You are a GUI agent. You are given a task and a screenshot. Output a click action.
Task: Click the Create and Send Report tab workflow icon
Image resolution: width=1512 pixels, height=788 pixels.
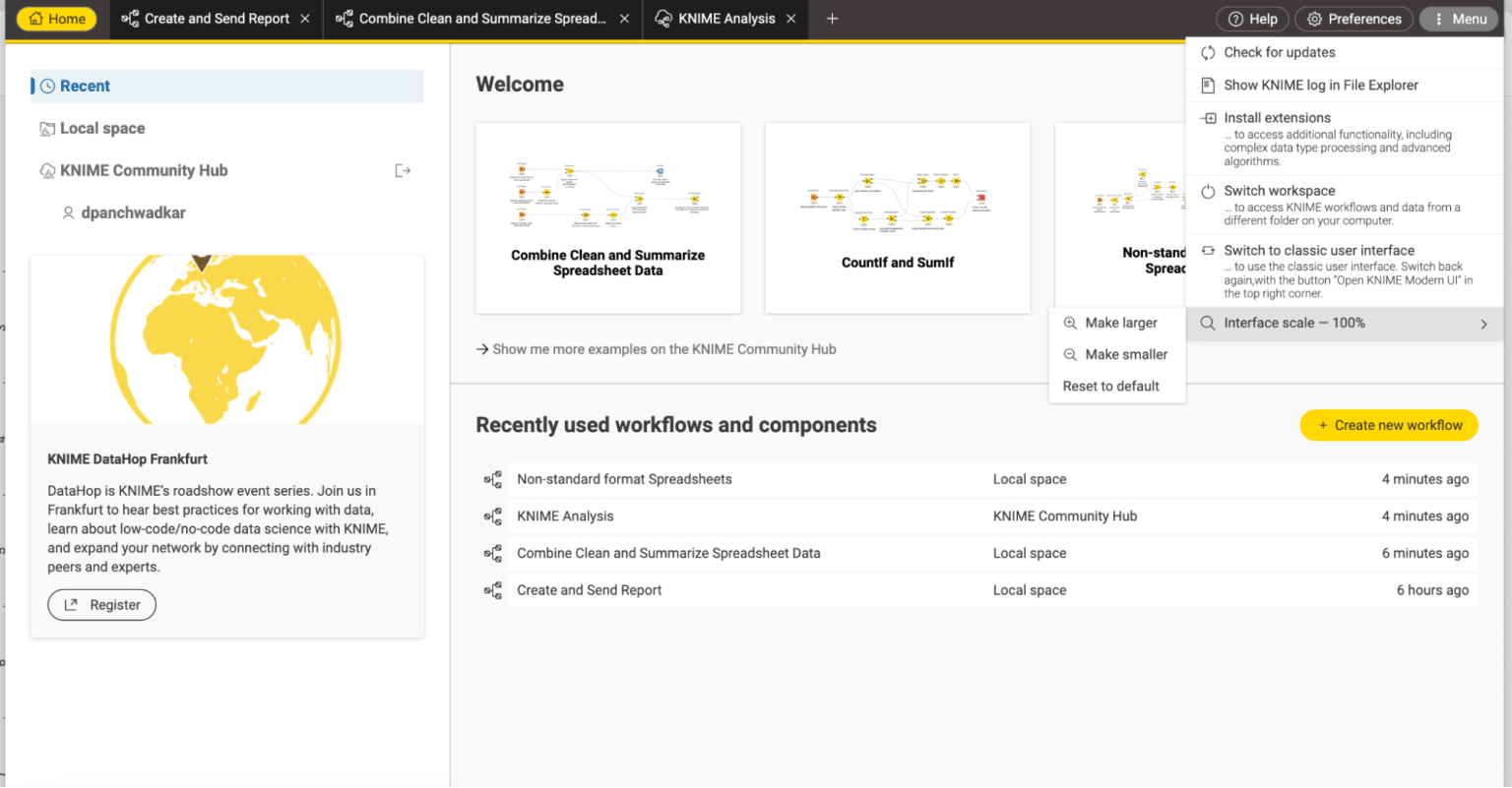pos(130,19)
